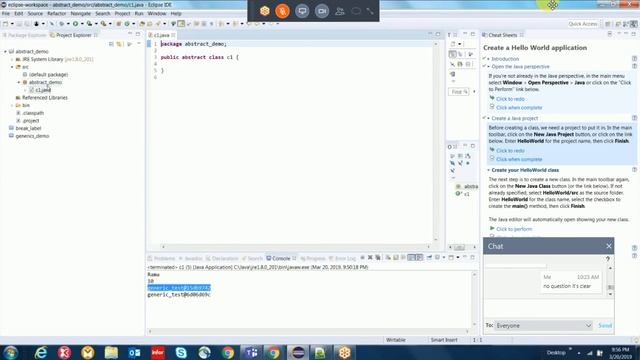
Task: Click the Quick Access search field
Action: point(582,24)
